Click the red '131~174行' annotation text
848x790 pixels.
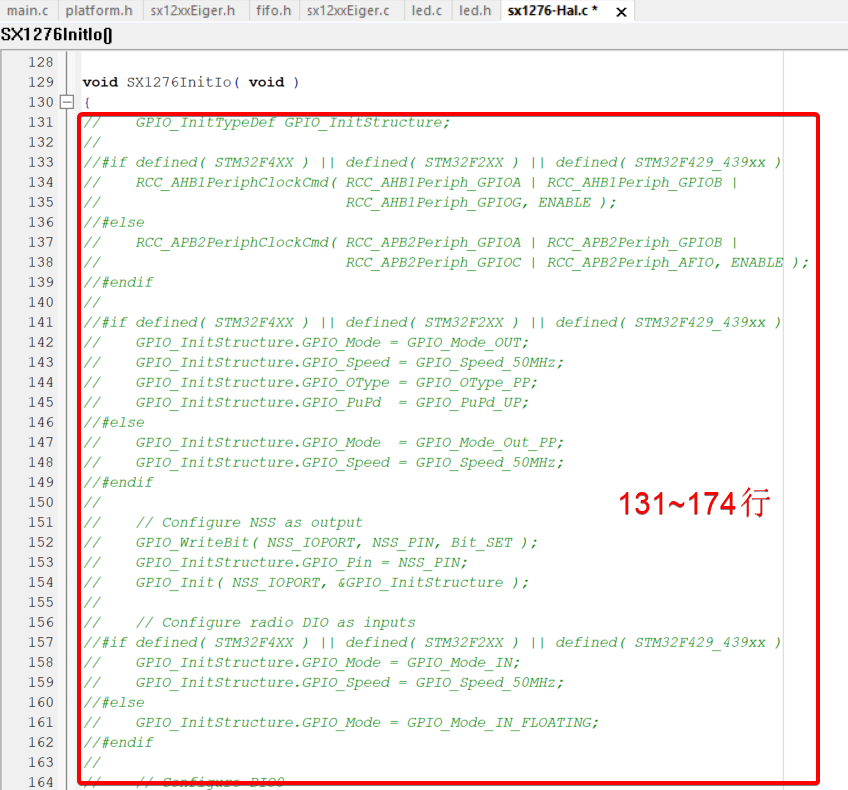693,503
